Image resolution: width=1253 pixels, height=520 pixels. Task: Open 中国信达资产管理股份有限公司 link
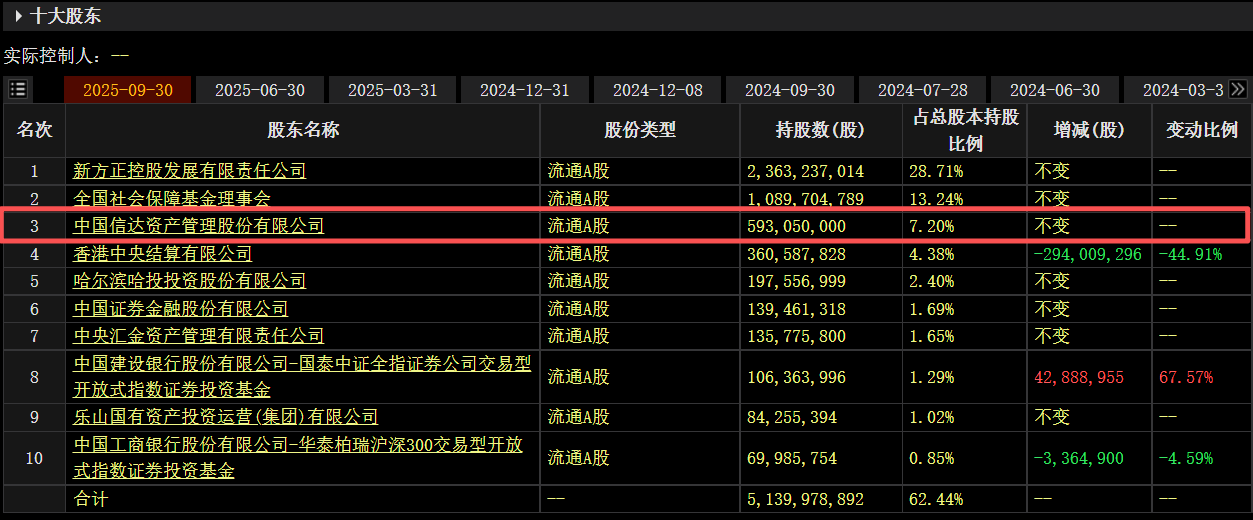click(199, 226)
